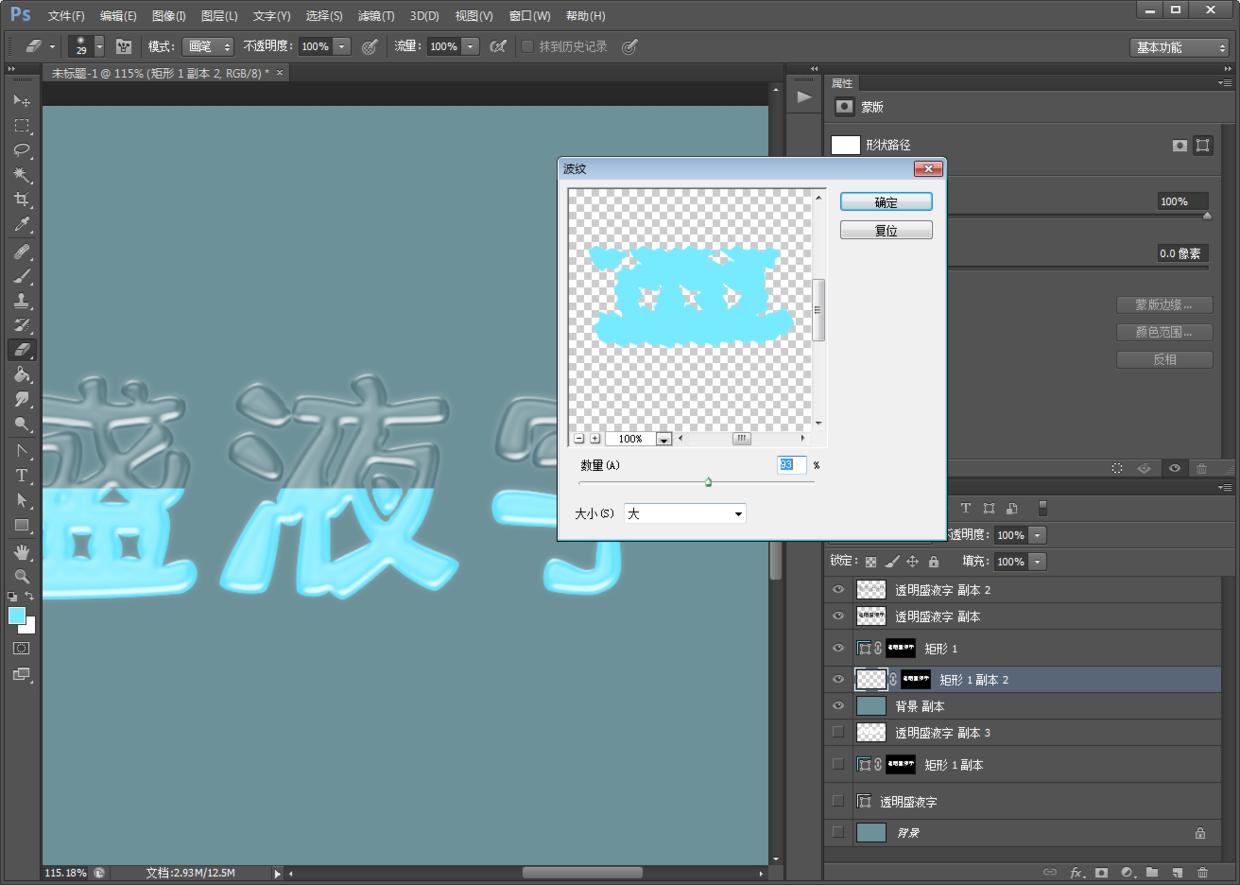Click the Eyedropper tool

(21, 224)
